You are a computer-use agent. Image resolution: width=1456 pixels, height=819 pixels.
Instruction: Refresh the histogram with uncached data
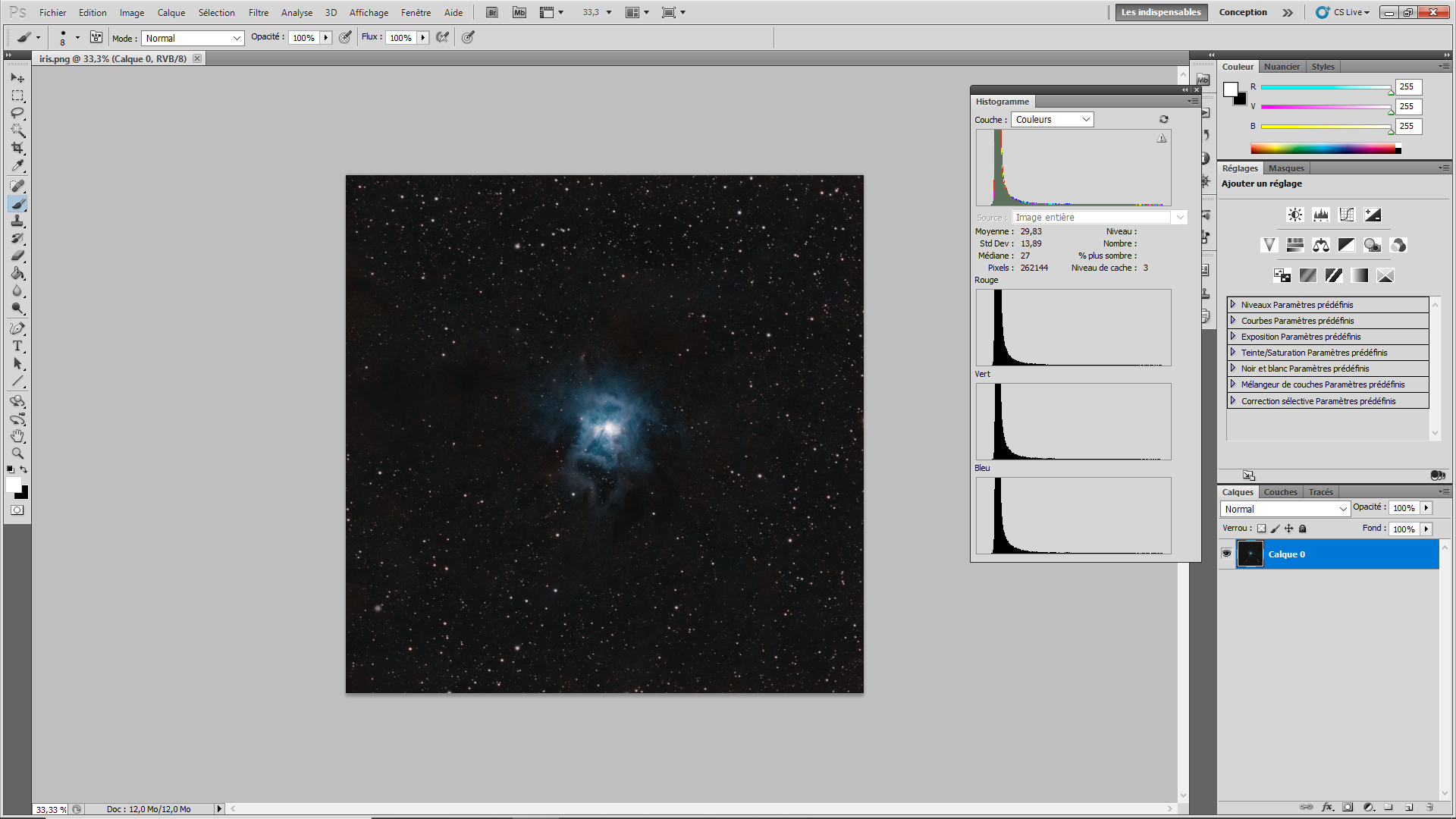[1163, 119]
